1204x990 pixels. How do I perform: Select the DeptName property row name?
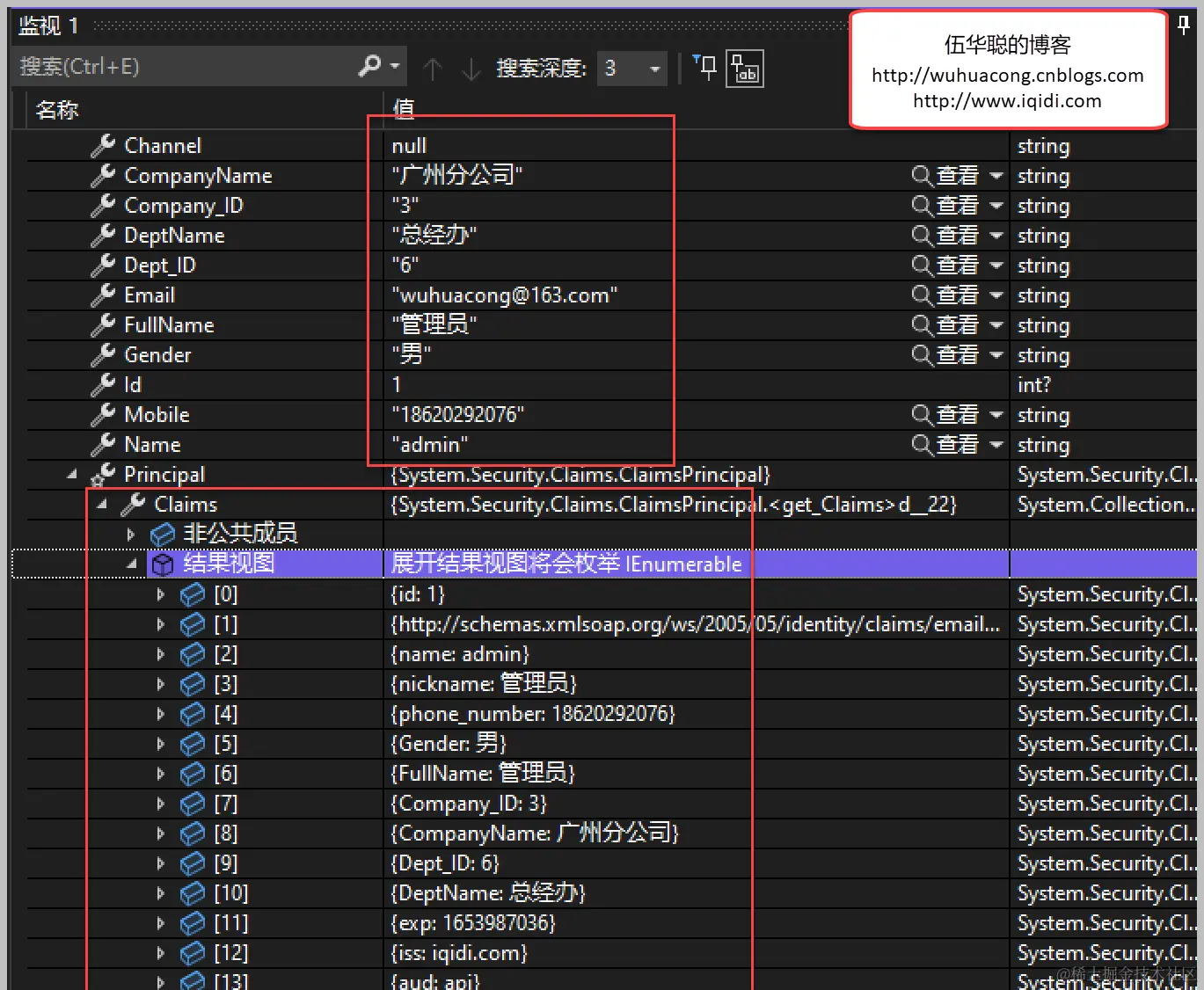[174, 236]
